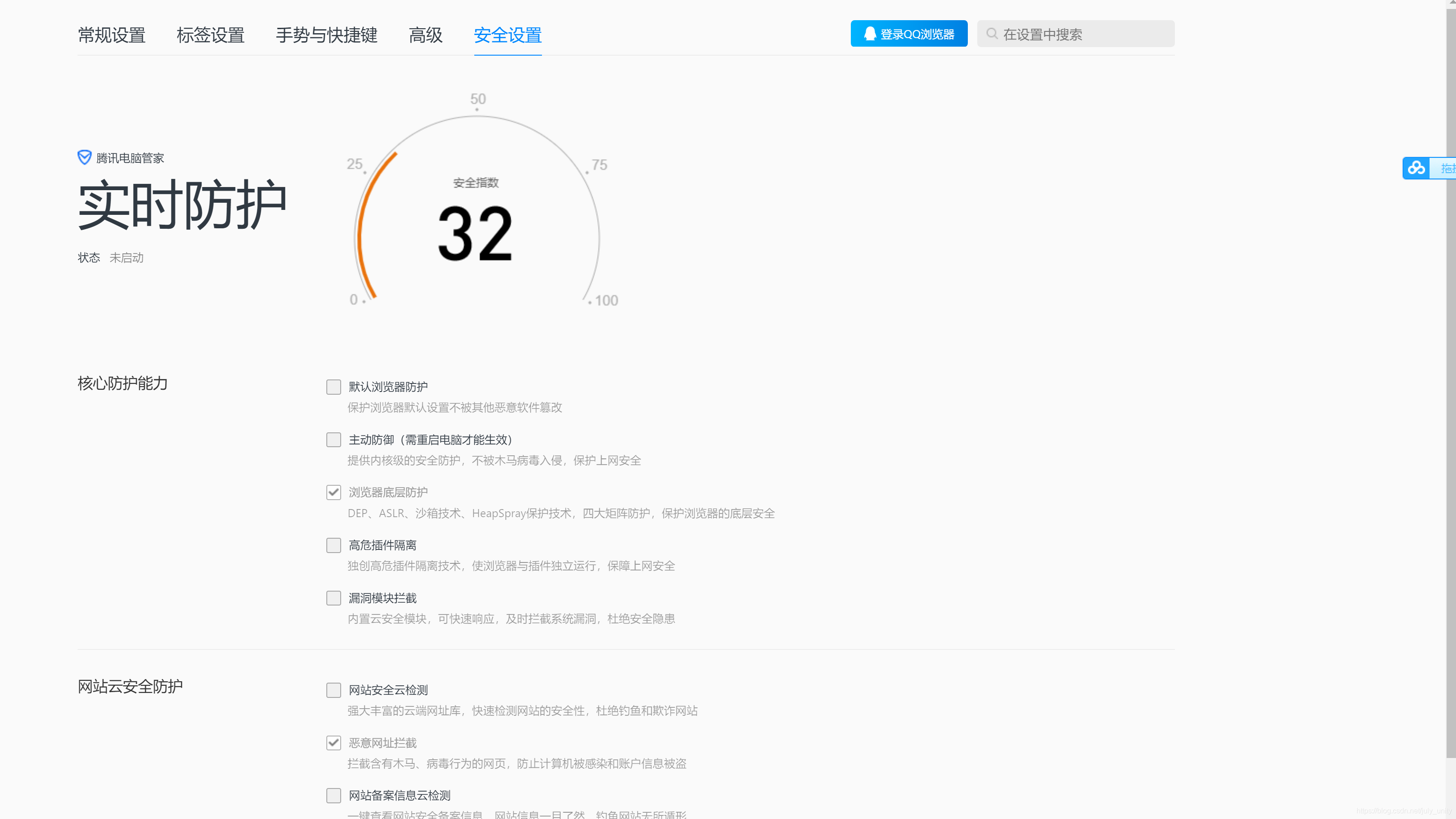Enable 默认浏览器防护 checkbox
Image resolution: width=1456 pixels, height=819 pixels.
(334, 387)
